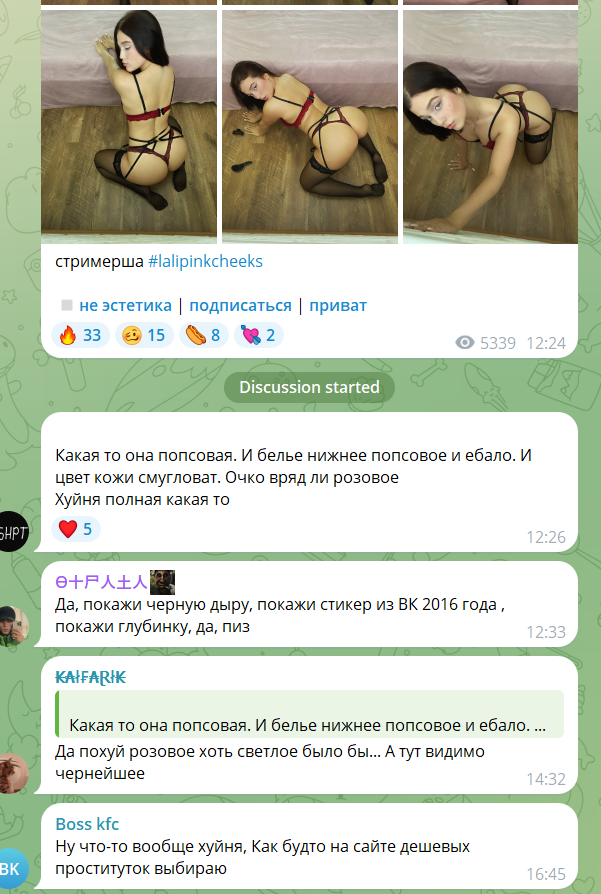Open the avatar beside the 12:33 comment
The width and height of the screenshot is (601, 894).
pos(13,626)
